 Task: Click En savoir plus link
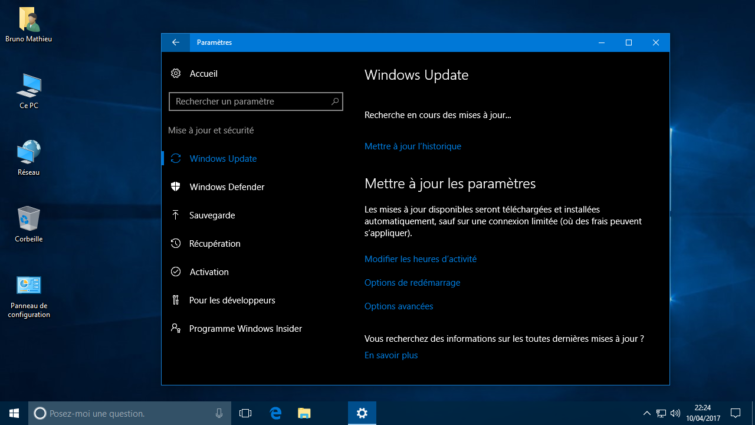(x=391, y=355)
